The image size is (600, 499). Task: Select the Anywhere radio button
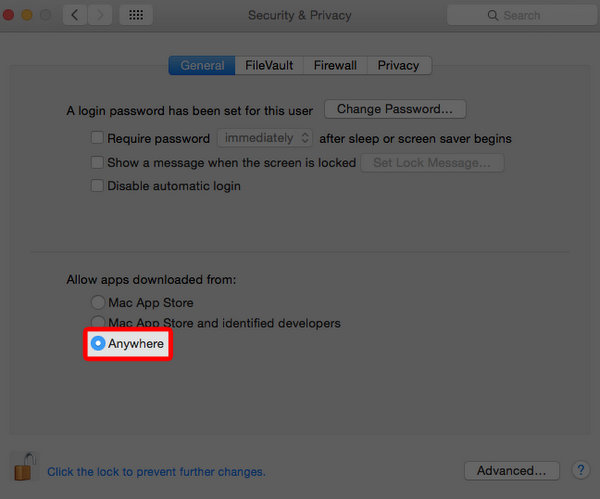(98, 344)
